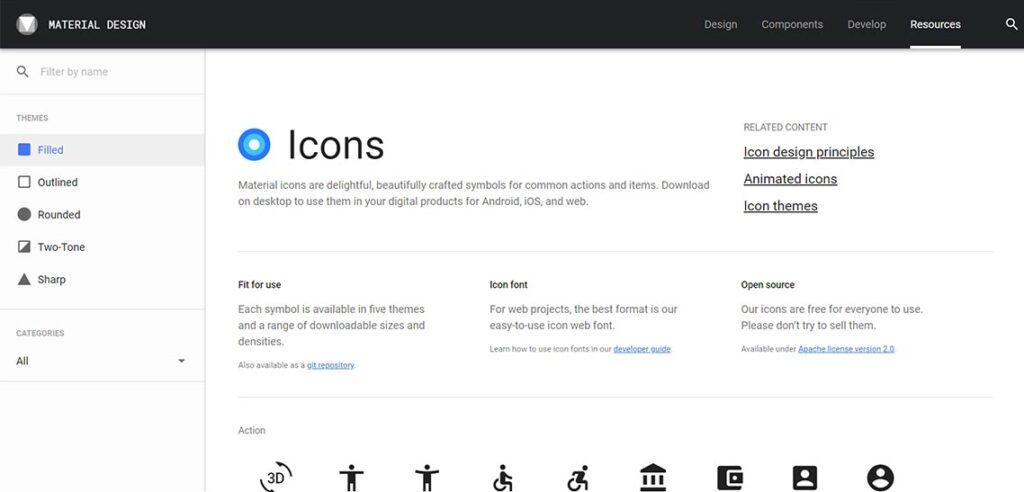
Task: Select the 3D rotation icon
Action: coord(276,478)
